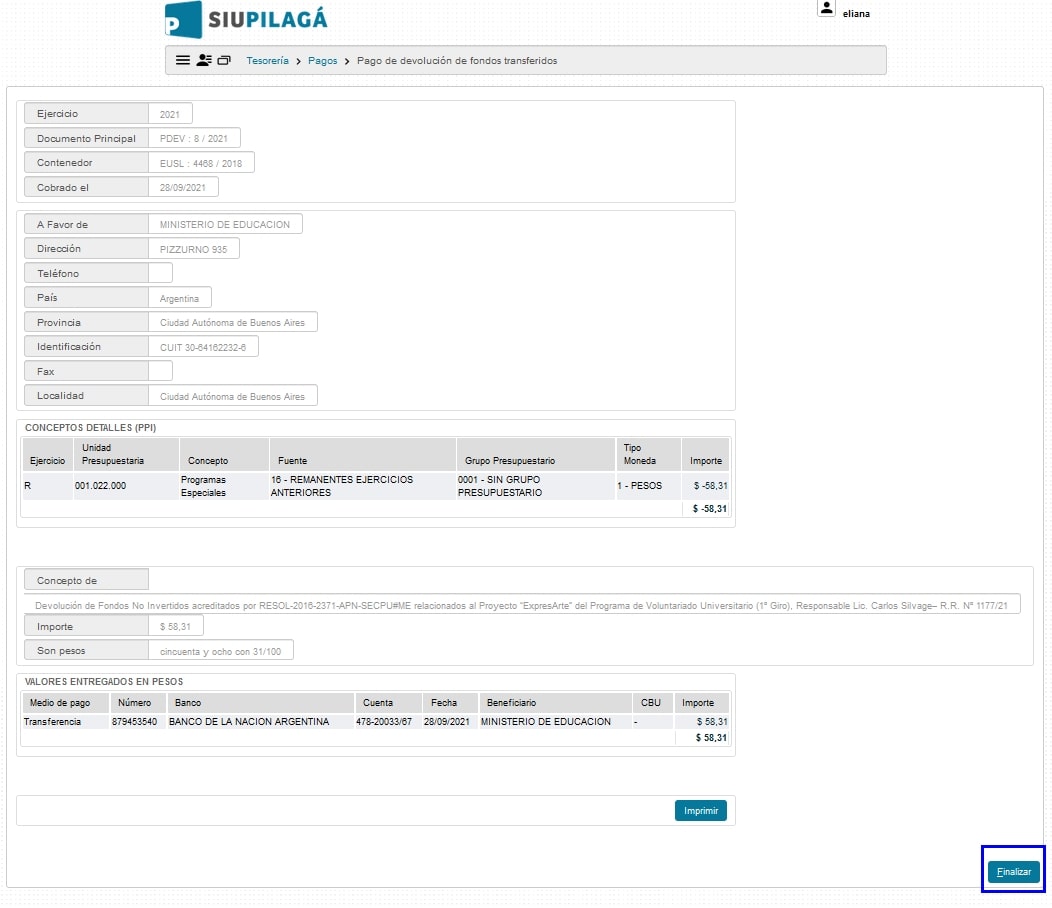Click the Imprimir button
Viewport: 1052px width, 908px height.
coord(700,811)
